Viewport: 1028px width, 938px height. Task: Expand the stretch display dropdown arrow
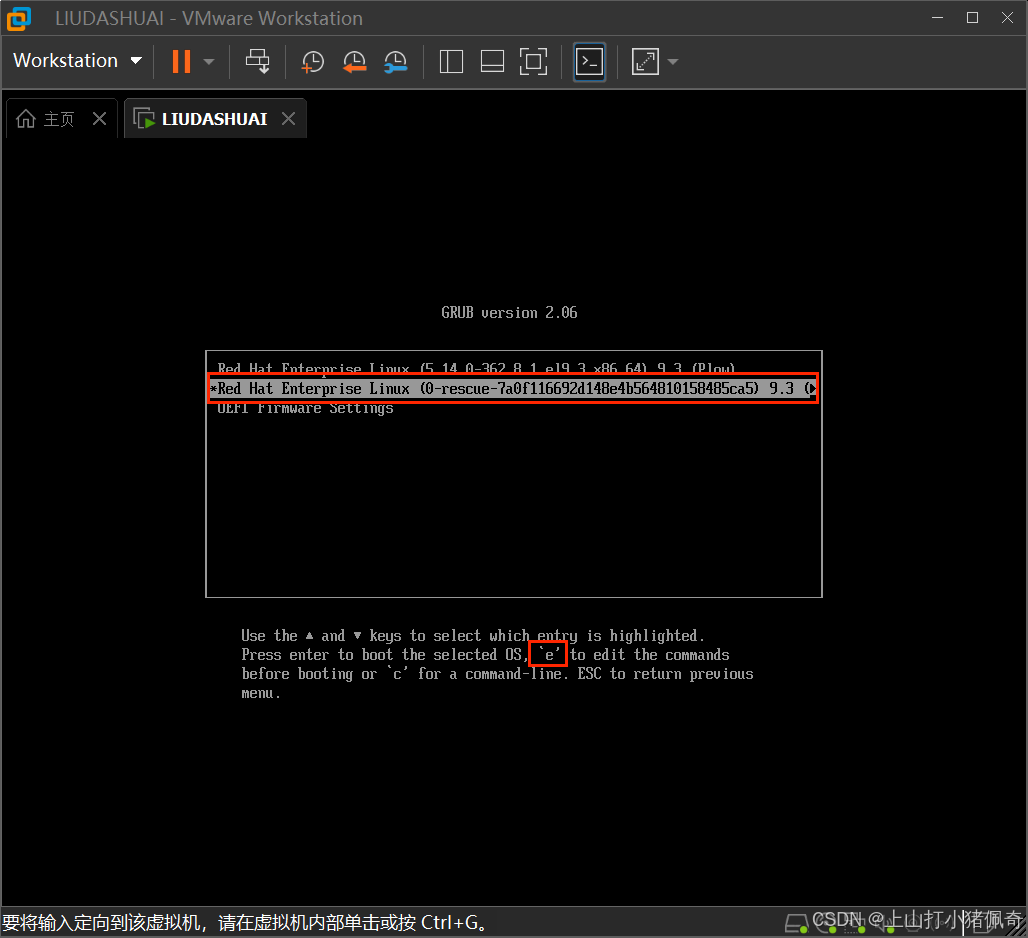tap(673, 62)
